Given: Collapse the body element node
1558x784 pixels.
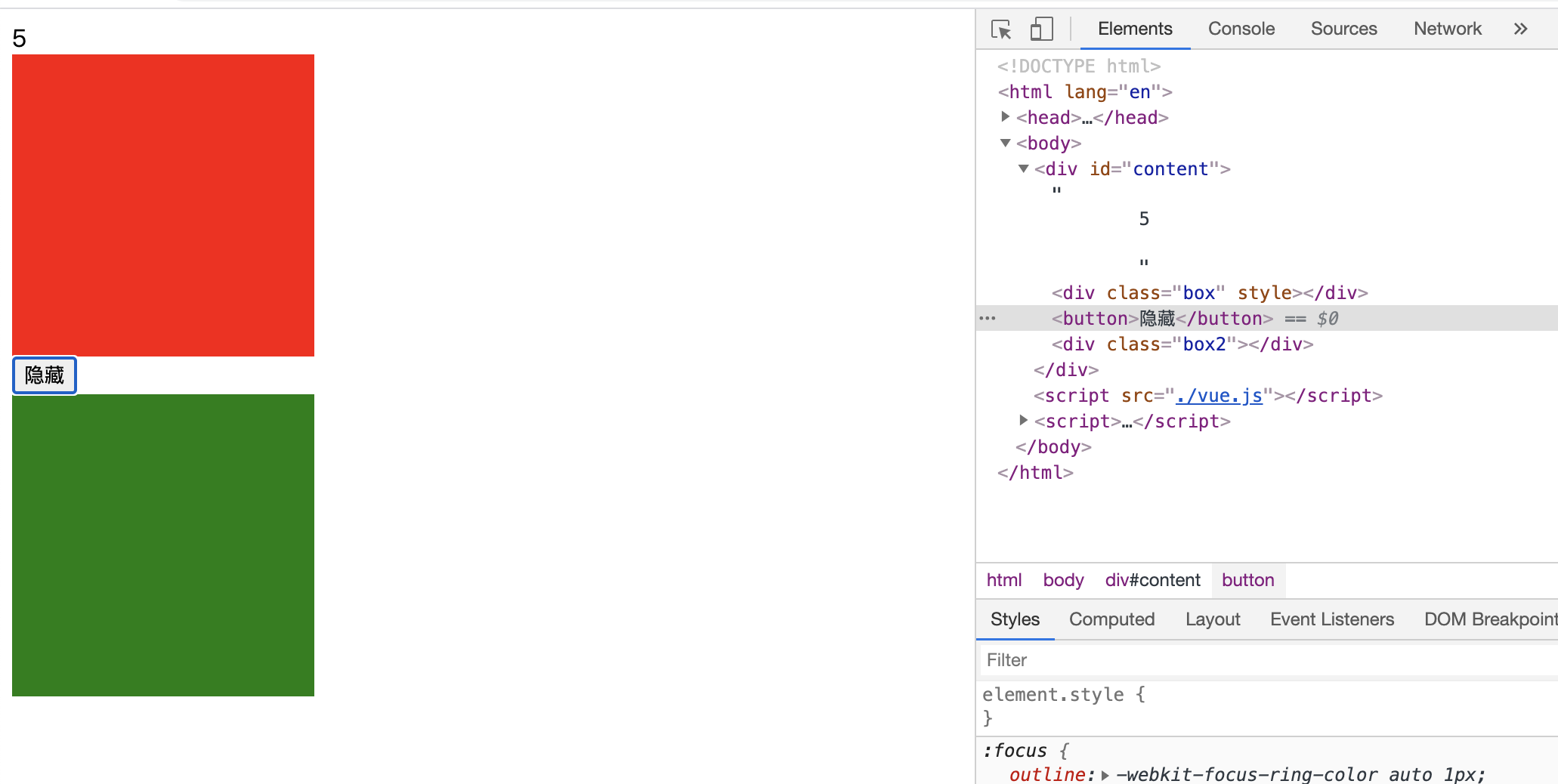Looking at the screenshot, I should [1005, 142].
